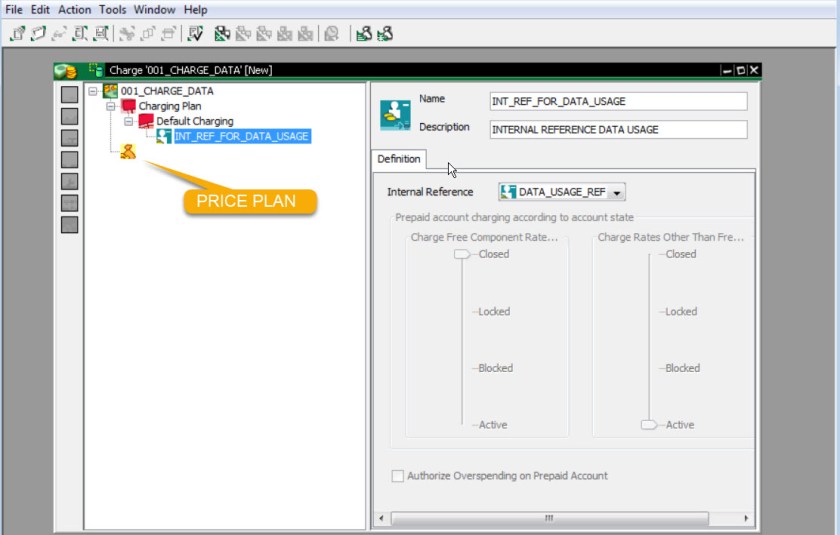Click the red Default Charging node icon
The height and width of the screenshot is (535, 840).
pos(146,121)
